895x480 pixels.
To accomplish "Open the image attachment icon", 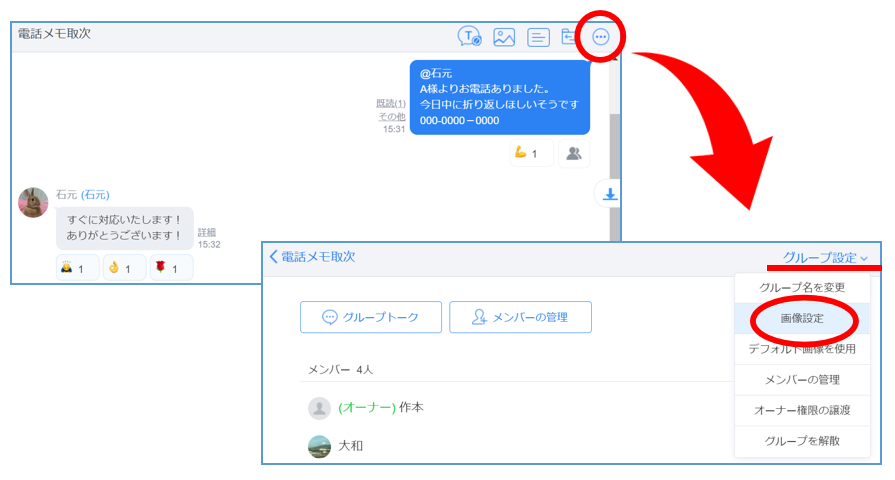I will 504,37.
